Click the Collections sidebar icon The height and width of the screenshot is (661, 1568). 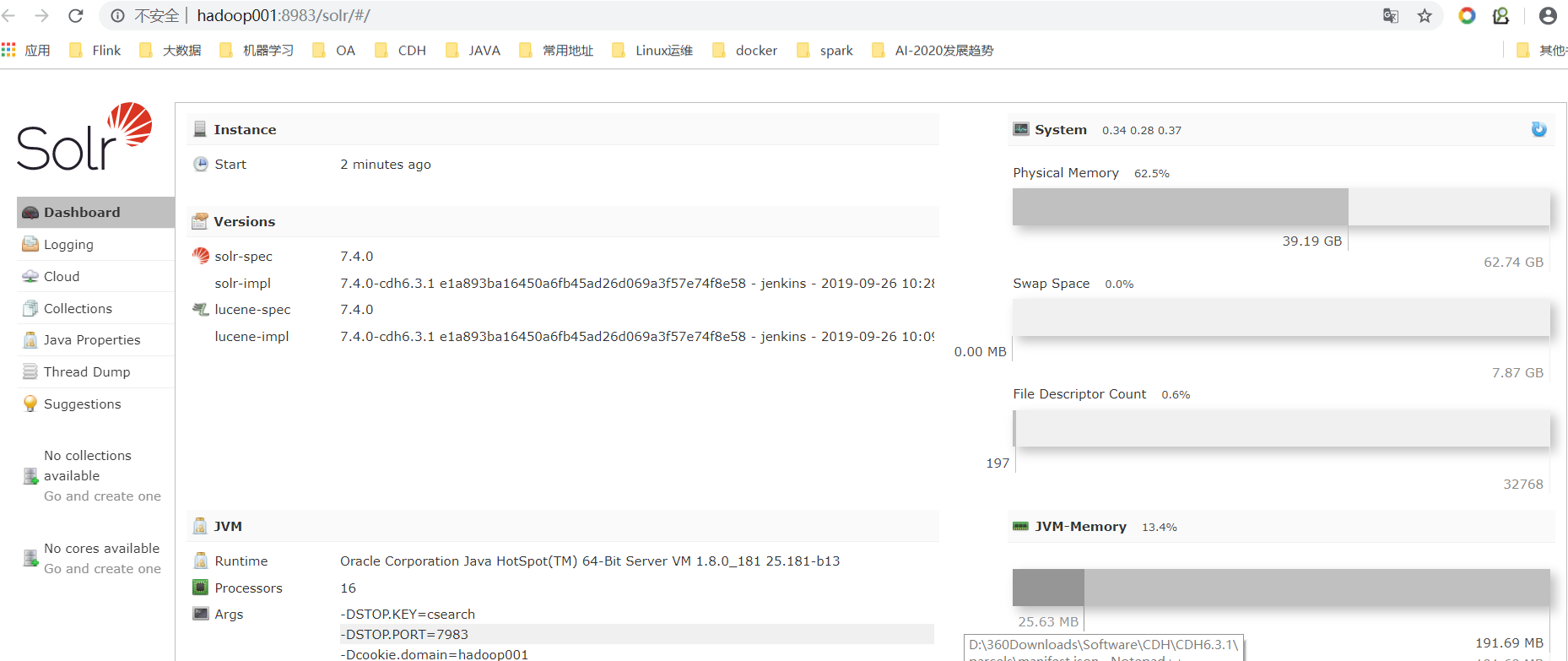[x=30, y=308]
